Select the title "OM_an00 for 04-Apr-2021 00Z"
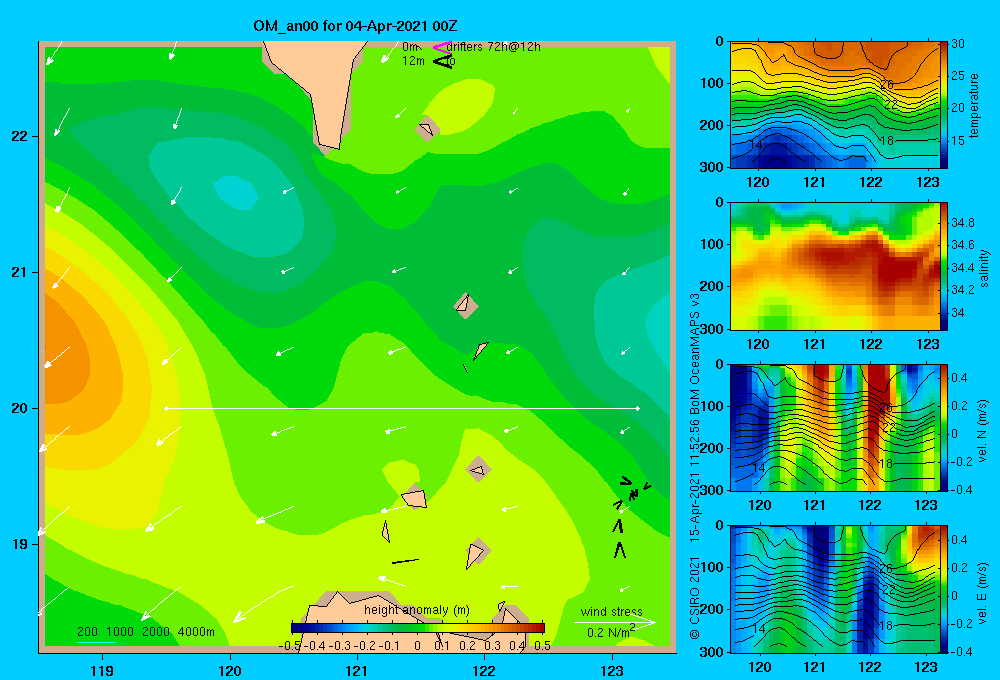This screenshot has width=1000, height=680. (x=355, y=26)
